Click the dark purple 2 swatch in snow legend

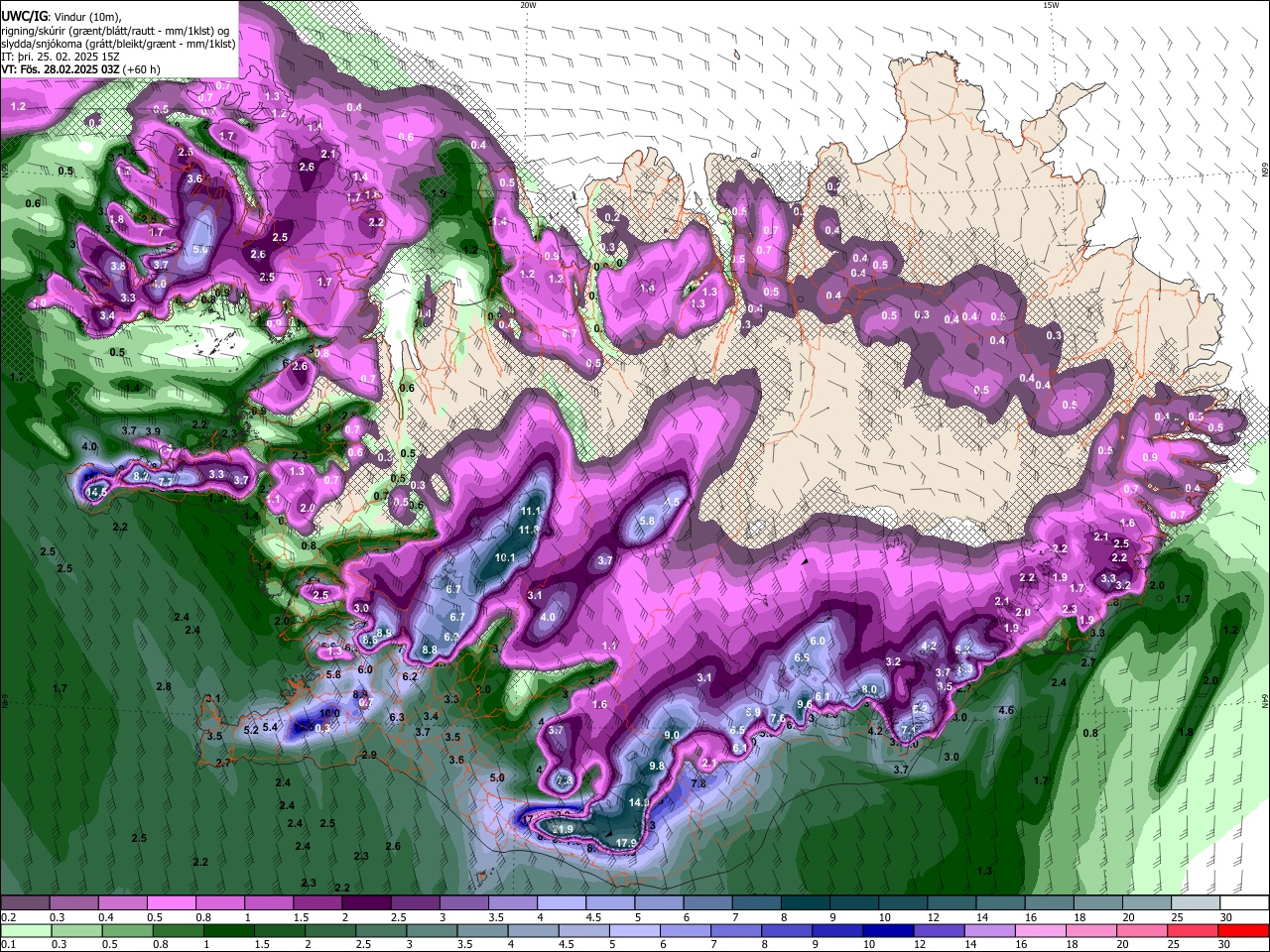coord(365,903)
